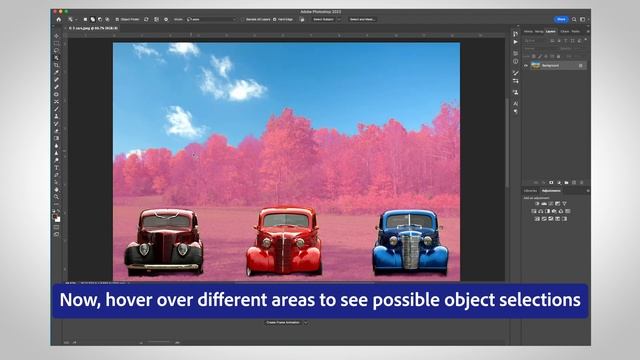Click the Background layer thumbnail
The width and height of the screenshot is (640, 360).
tap(536, 65)
